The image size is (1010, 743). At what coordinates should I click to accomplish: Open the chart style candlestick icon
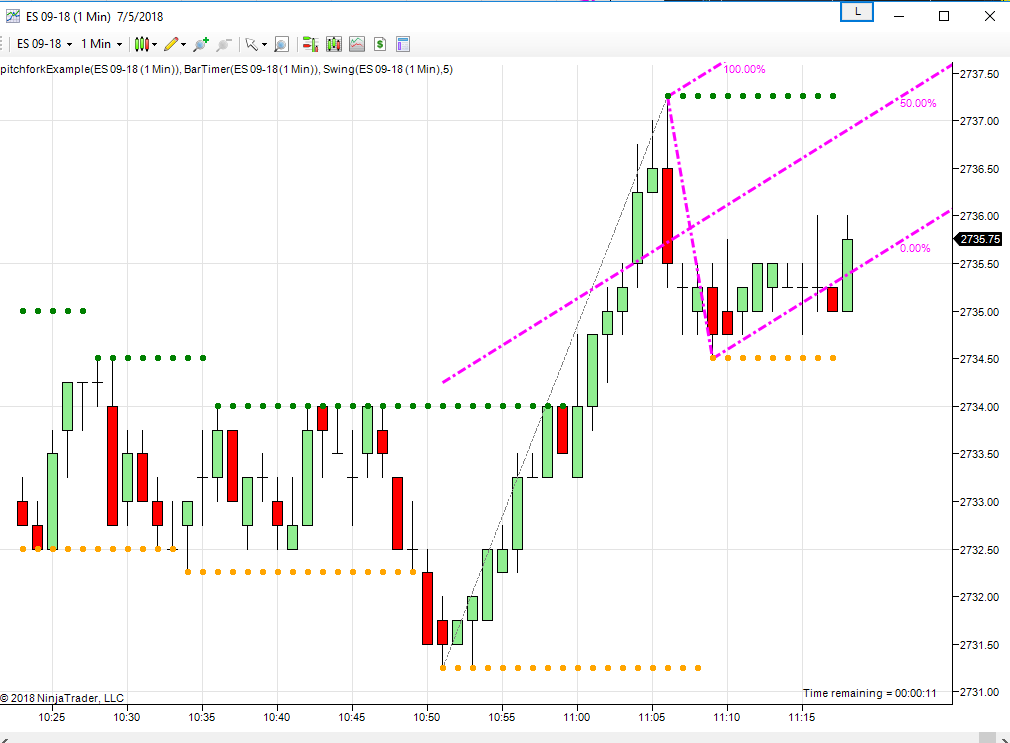142,44
